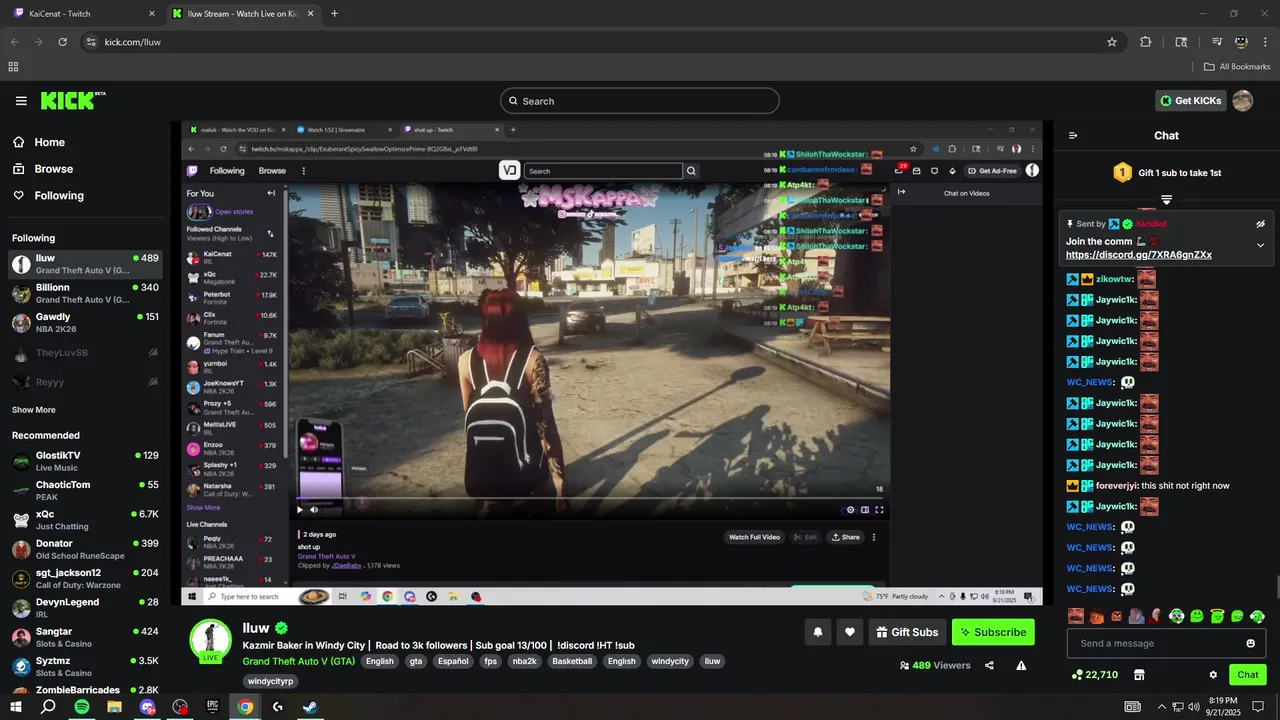Screen dimensions: 1280x720
Task: Bookmark this page with the star icon
Action: 1111,42
